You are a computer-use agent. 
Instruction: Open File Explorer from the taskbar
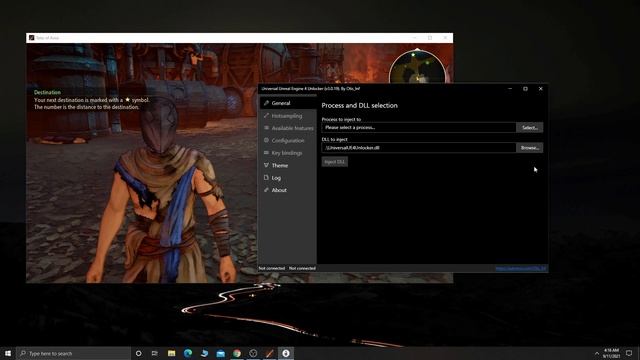[x=171, y=353]
